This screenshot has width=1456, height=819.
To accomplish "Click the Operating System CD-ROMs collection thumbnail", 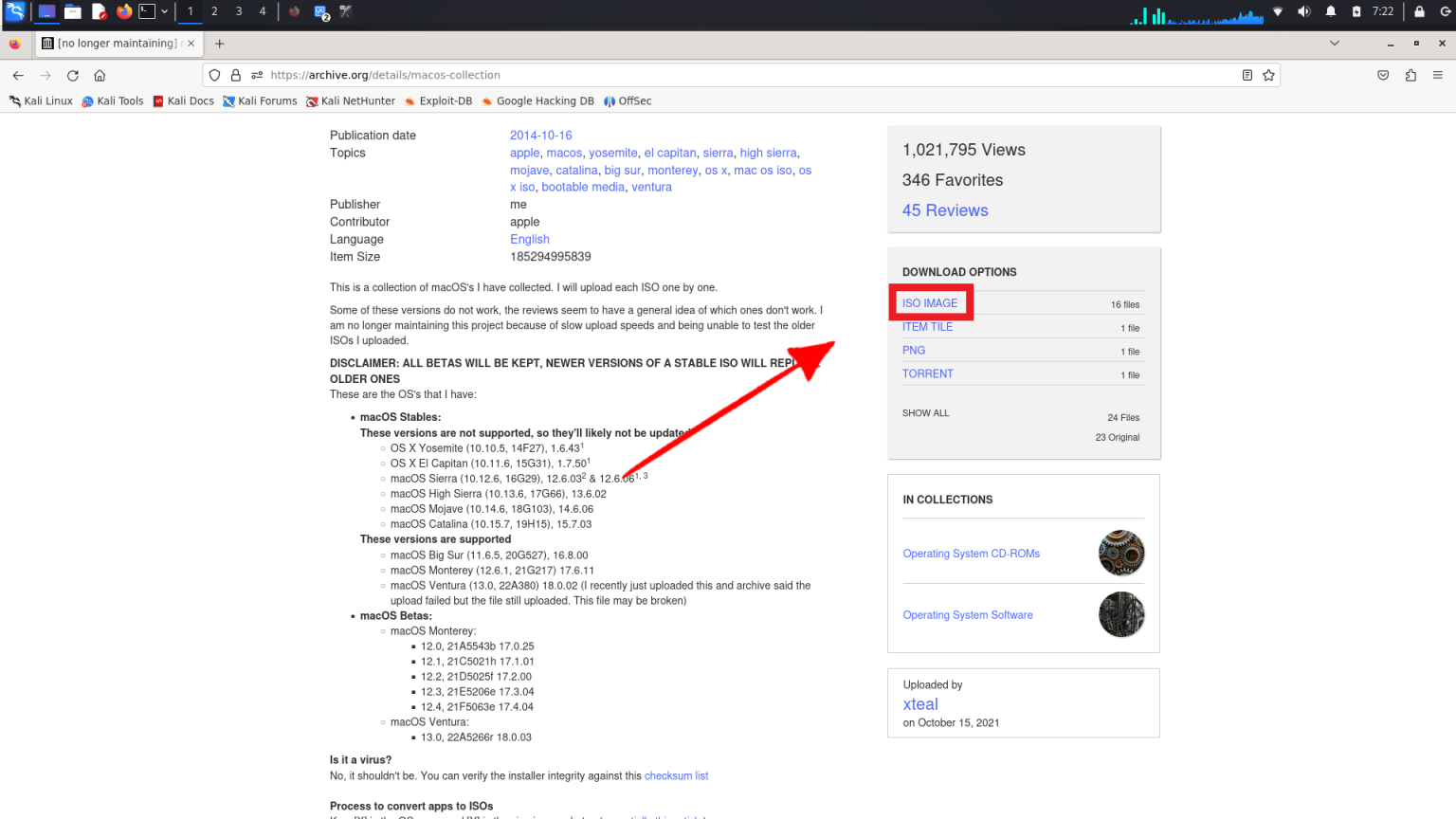I will (1120, 554).
